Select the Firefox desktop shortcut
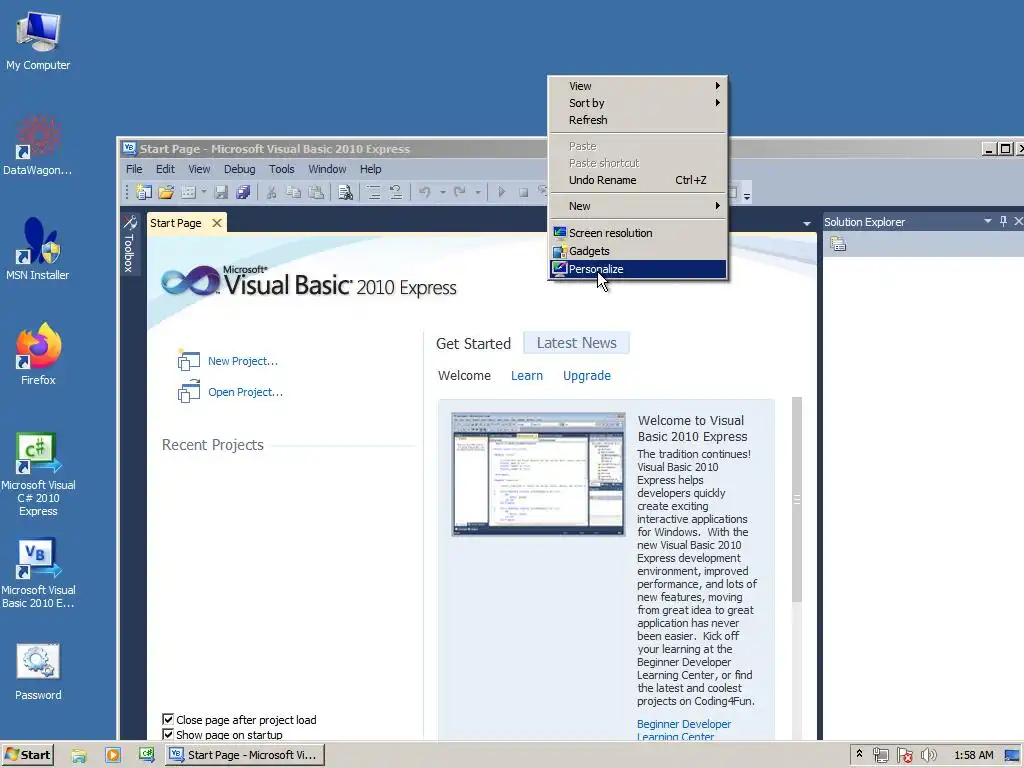Screen dimensions: 1024x768 pyautogui.click(x=38, y=354)
